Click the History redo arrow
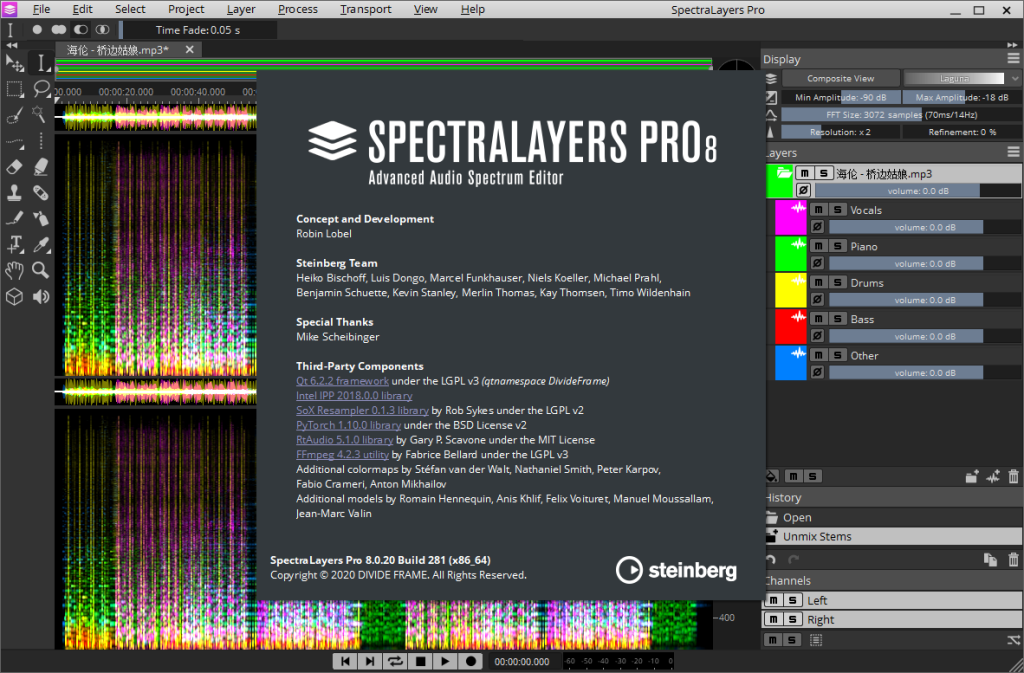The image size is (1024, 673). click(793, 560)
